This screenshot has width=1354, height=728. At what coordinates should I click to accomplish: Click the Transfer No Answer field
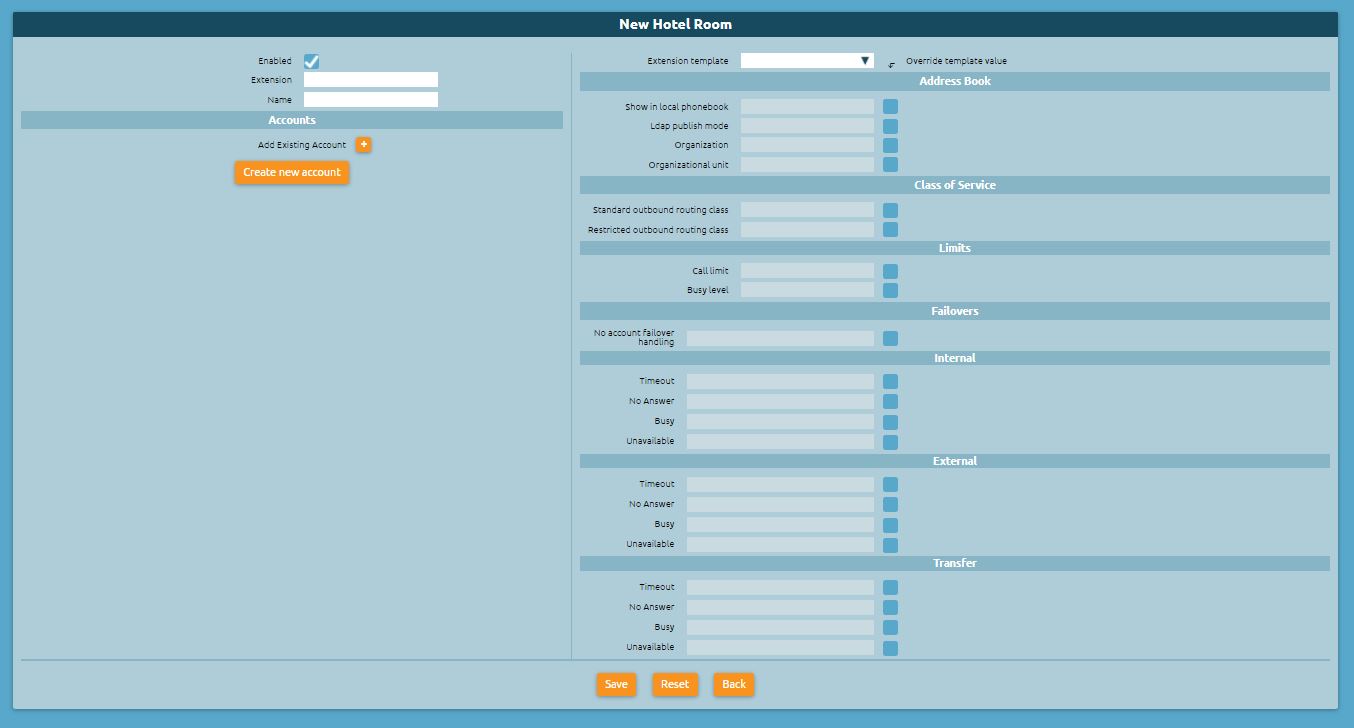(780, 608)
